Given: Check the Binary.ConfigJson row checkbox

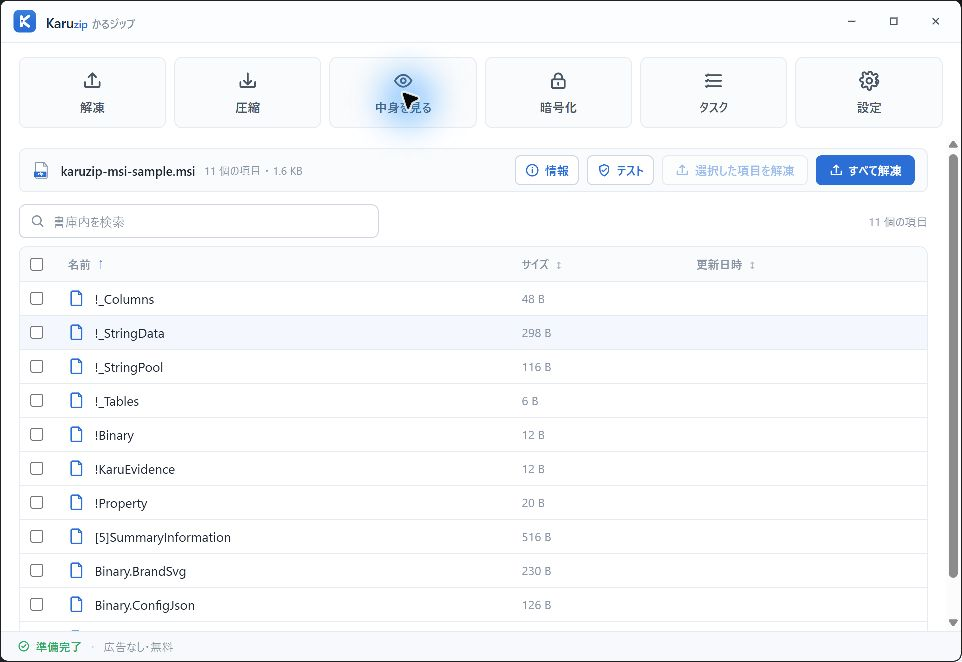Looking at the screenshot, I should [x=37, y=605].
